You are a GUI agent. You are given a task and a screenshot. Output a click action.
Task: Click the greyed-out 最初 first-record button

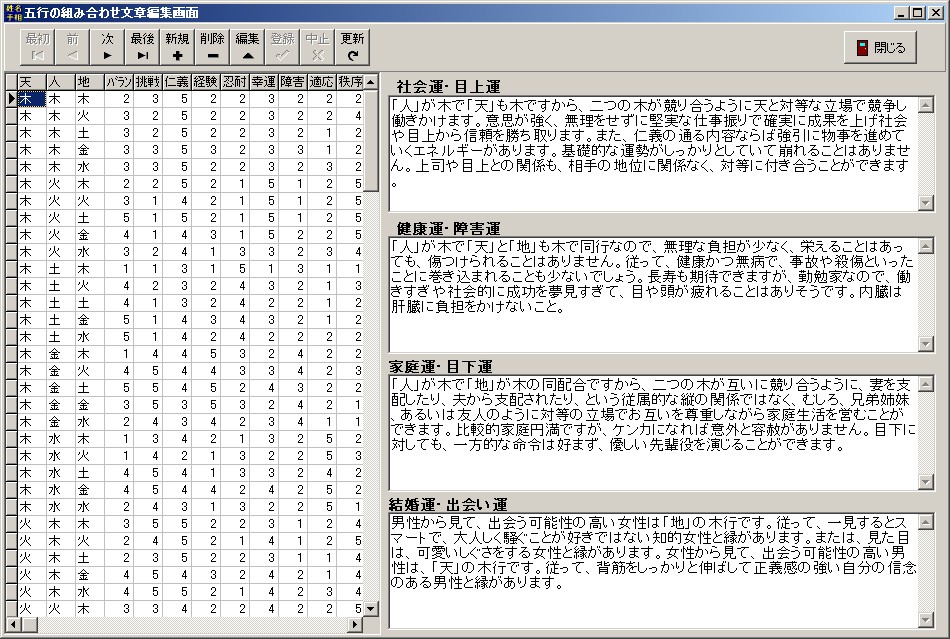point(37,47)
